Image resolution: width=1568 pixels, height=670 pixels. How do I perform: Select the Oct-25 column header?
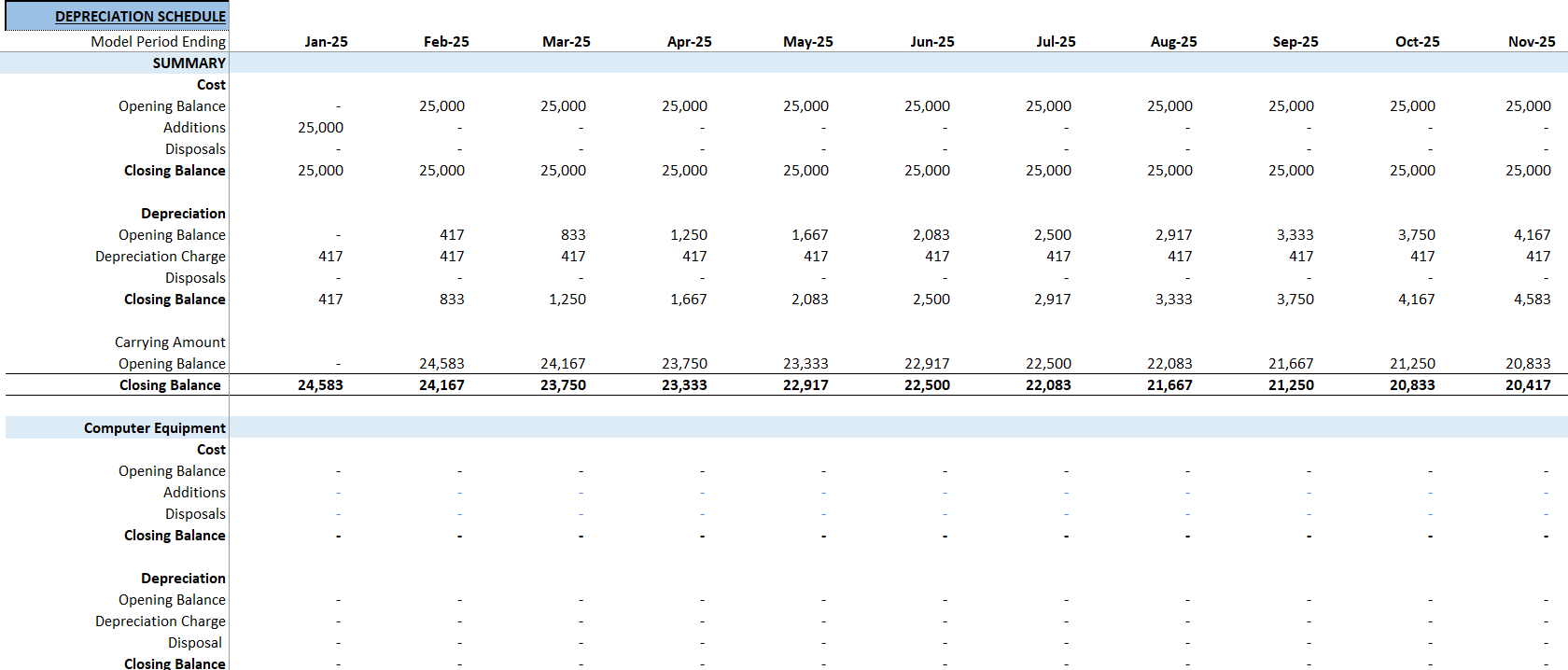click(x=1418, y=42)
